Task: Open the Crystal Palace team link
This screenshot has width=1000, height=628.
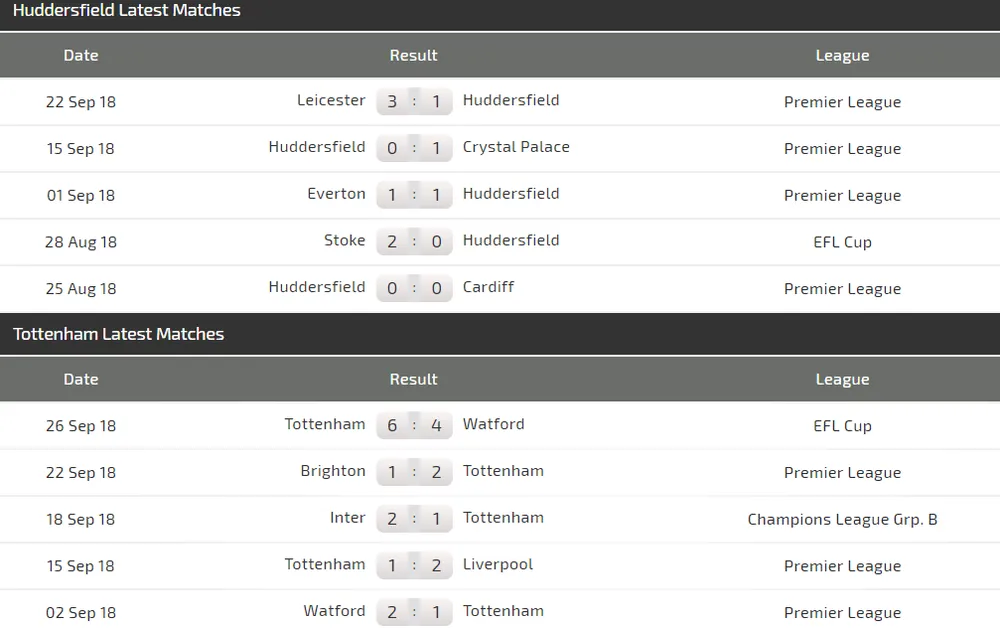Action: pyautogui.click(x=516, y=147)
